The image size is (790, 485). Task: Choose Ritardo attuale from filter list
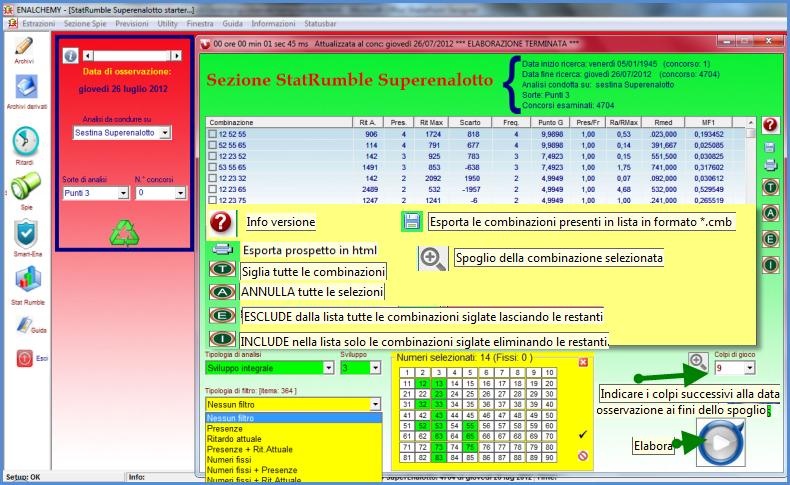pos(293,439)
